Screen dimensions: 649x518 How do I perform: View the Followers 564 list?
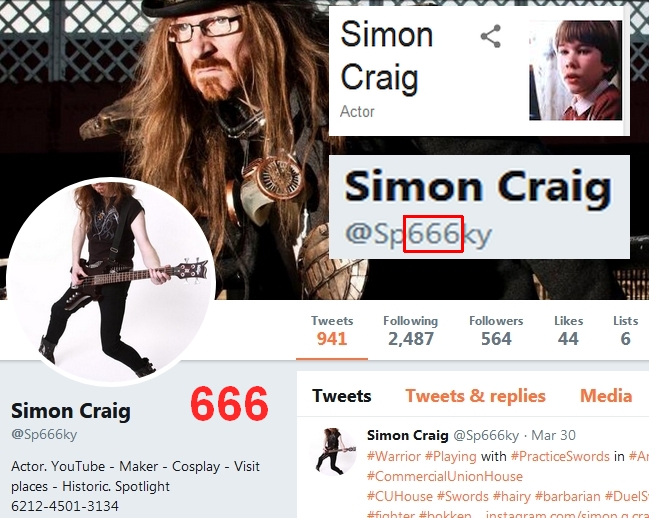(x=496, y=331)
